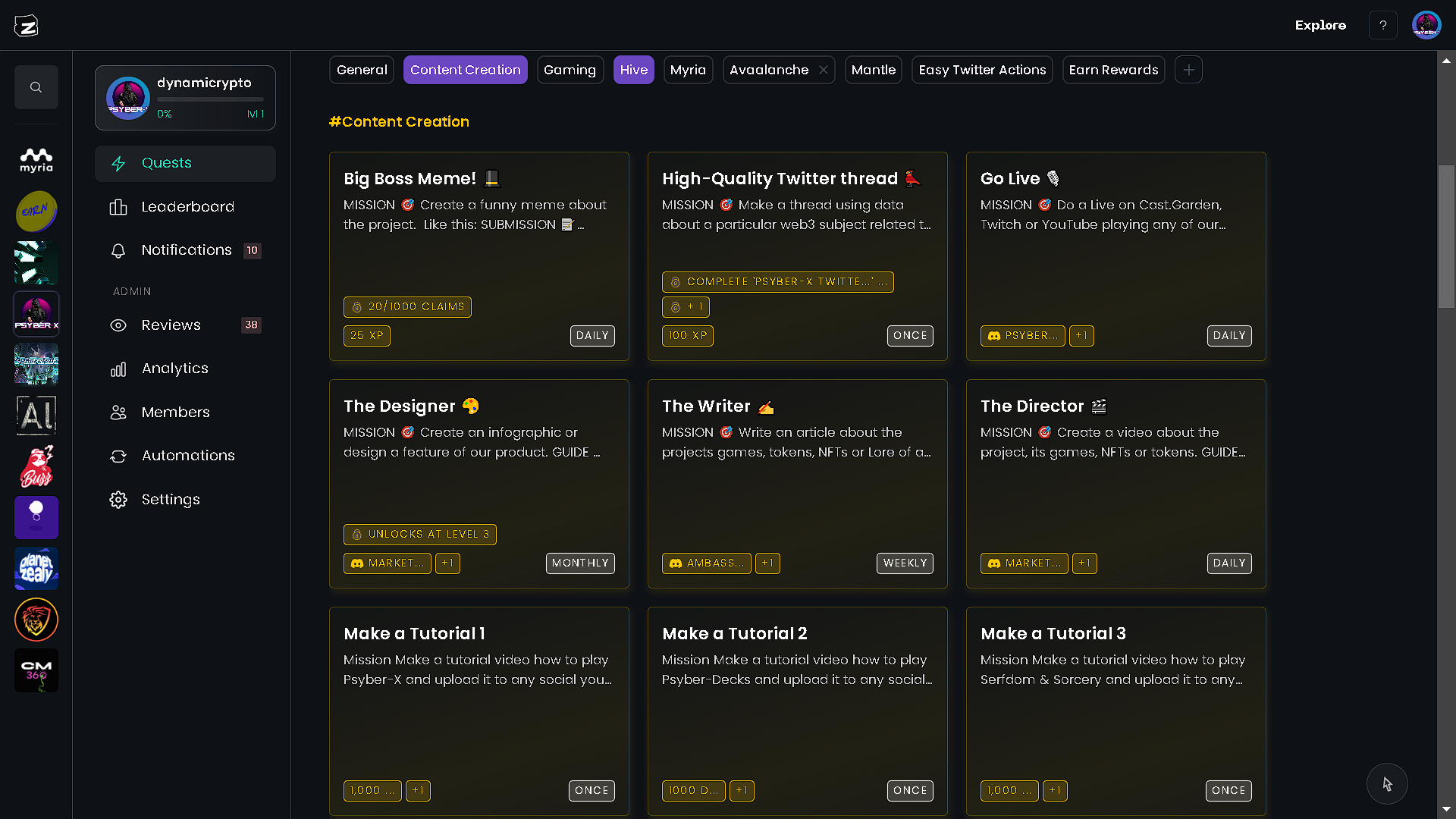Viewport: 1456px width, 819px height.
Task: Switch to the General tab
Action: point(362,70)
